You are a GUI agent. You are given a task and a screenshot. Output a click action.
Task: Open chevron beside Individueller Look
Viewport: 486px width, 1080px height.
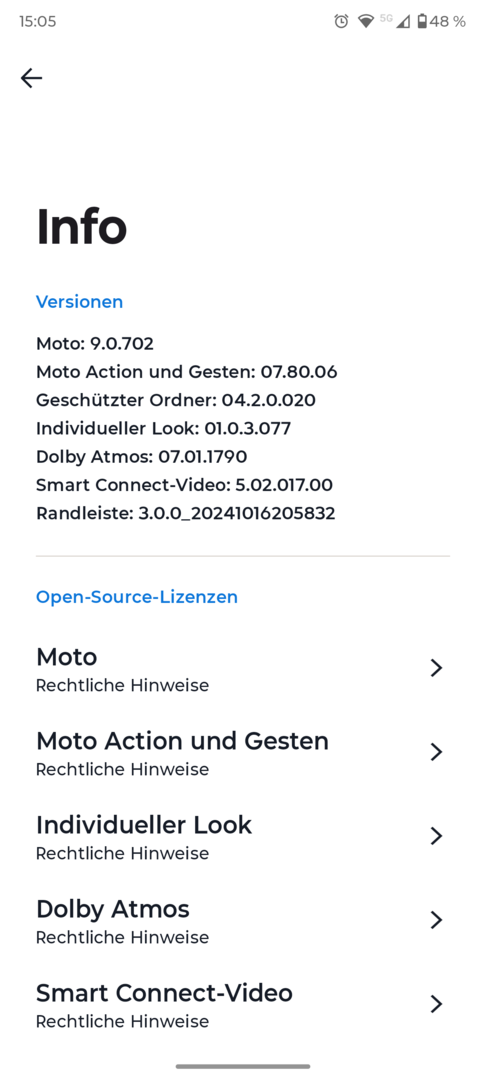436,835
